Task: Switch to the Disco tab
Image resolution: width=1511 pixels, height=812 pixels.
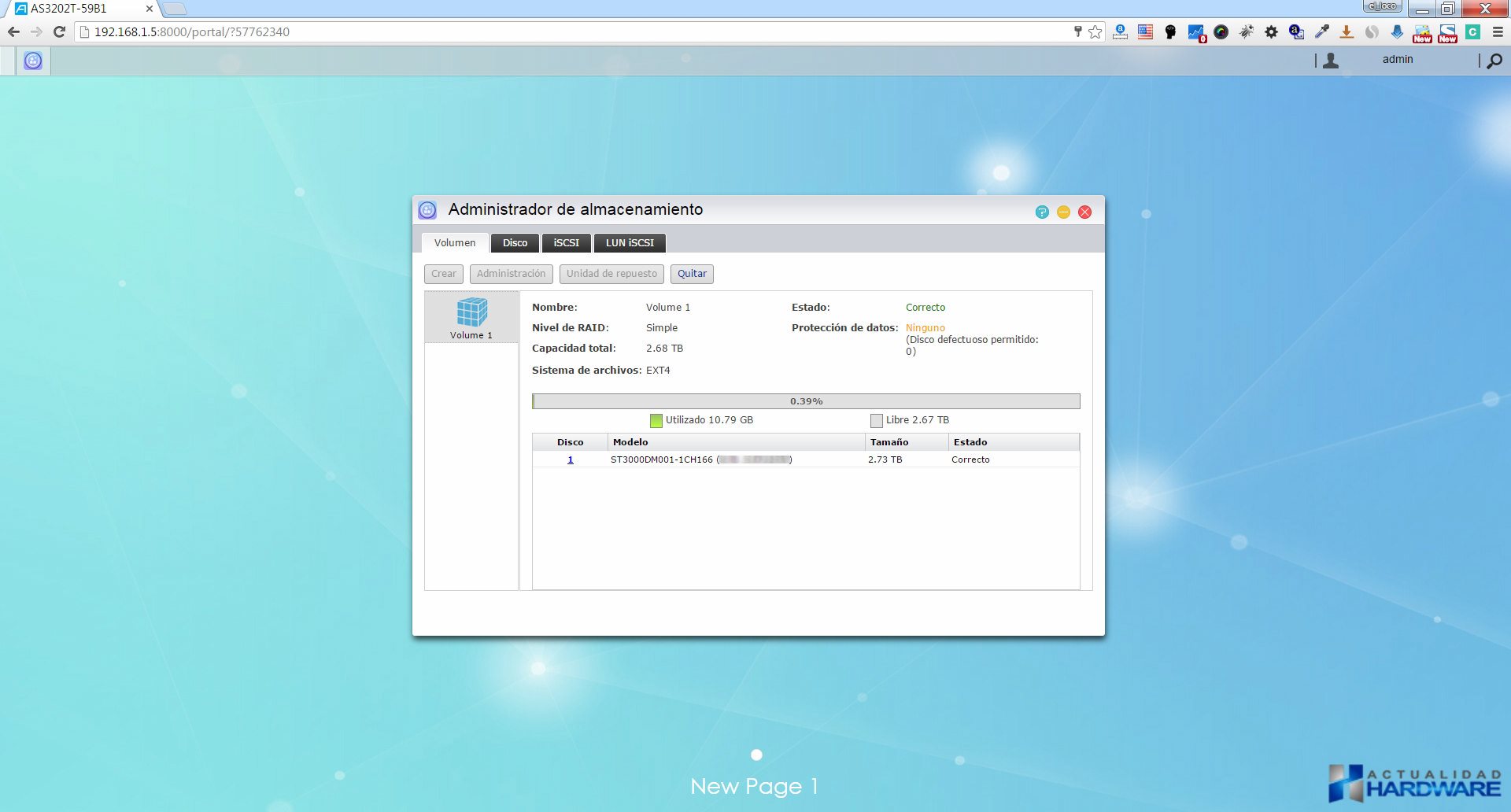Action: click(515, 243)
